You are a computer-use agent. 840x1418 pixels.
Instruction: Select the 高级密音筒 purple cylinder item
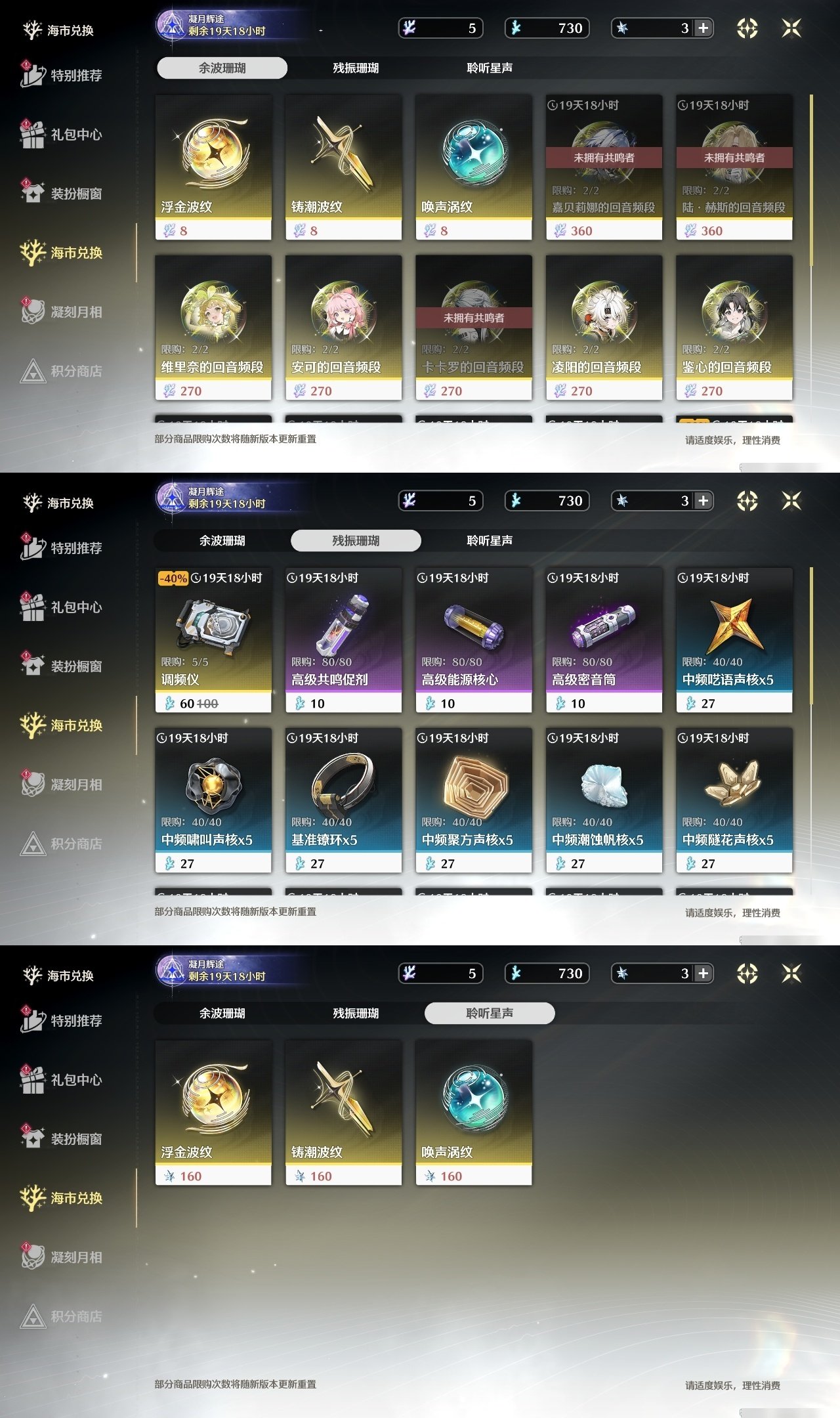pyautogui.click(x=604, y=641)
